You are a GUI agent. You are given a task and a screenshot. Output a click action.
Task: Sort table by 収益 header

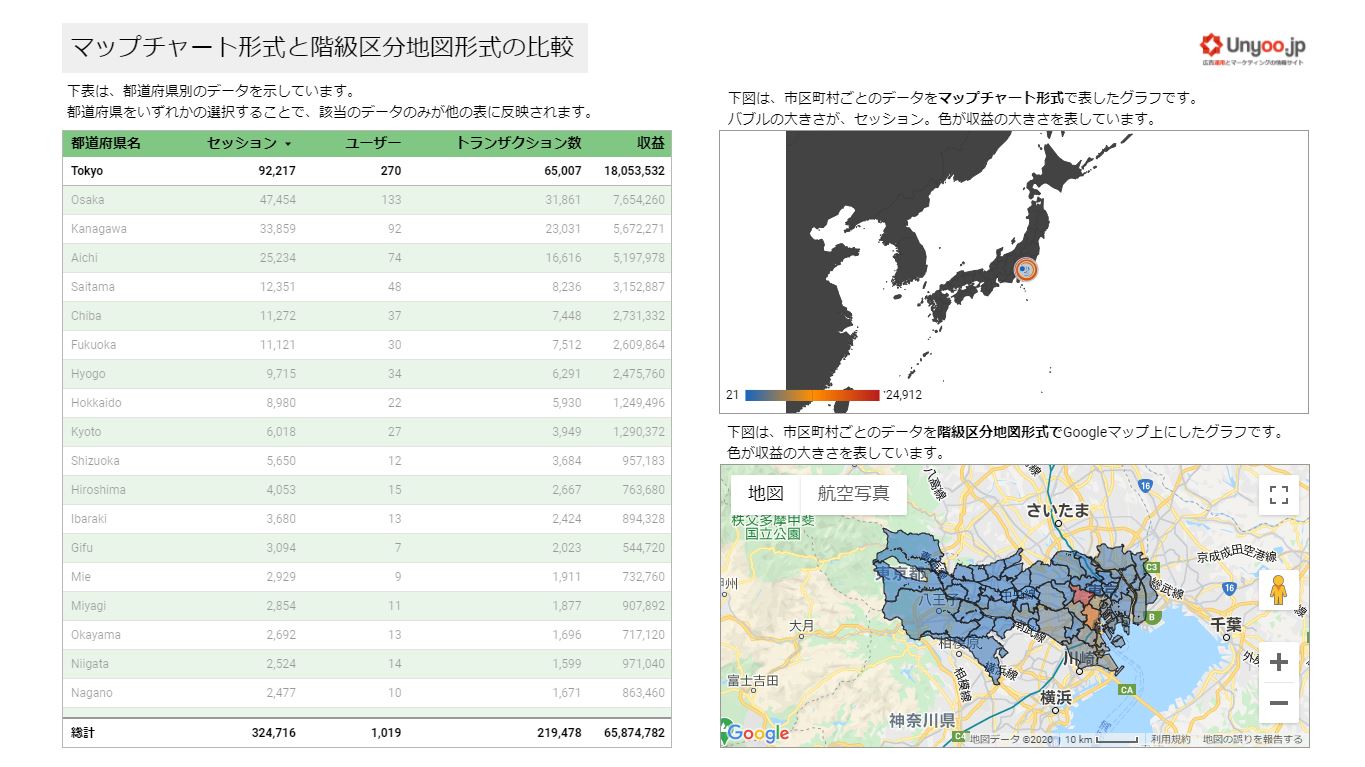(x=651, y=143)
